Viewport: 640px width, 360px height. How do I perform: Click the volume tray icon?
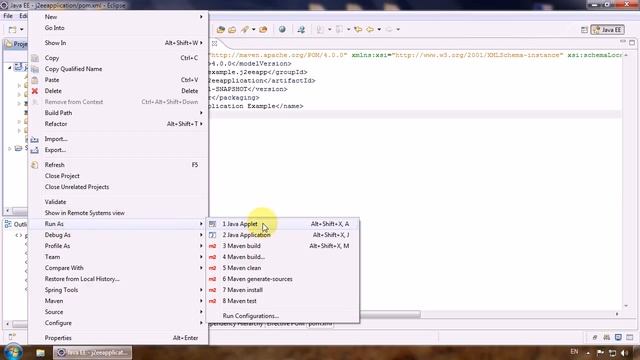(624, 353)
